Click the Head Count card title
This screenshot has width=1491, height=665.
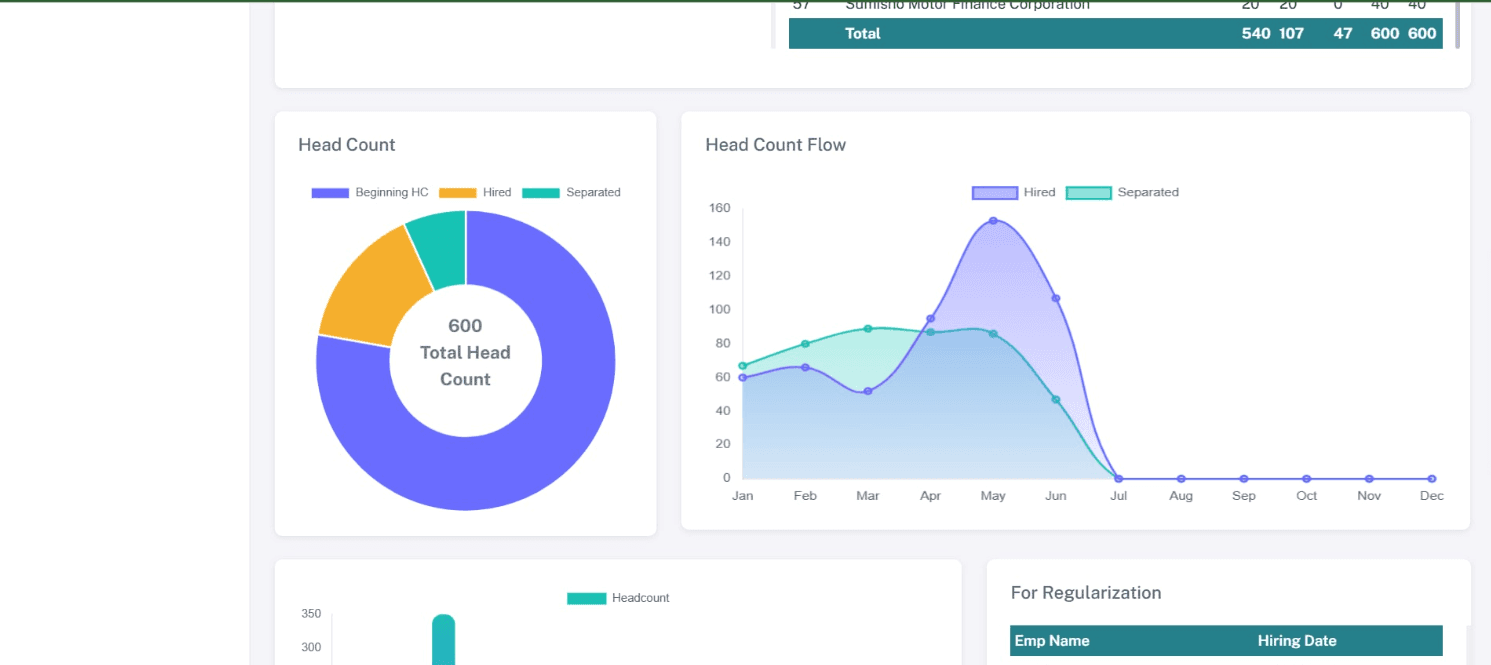(347, 145)
